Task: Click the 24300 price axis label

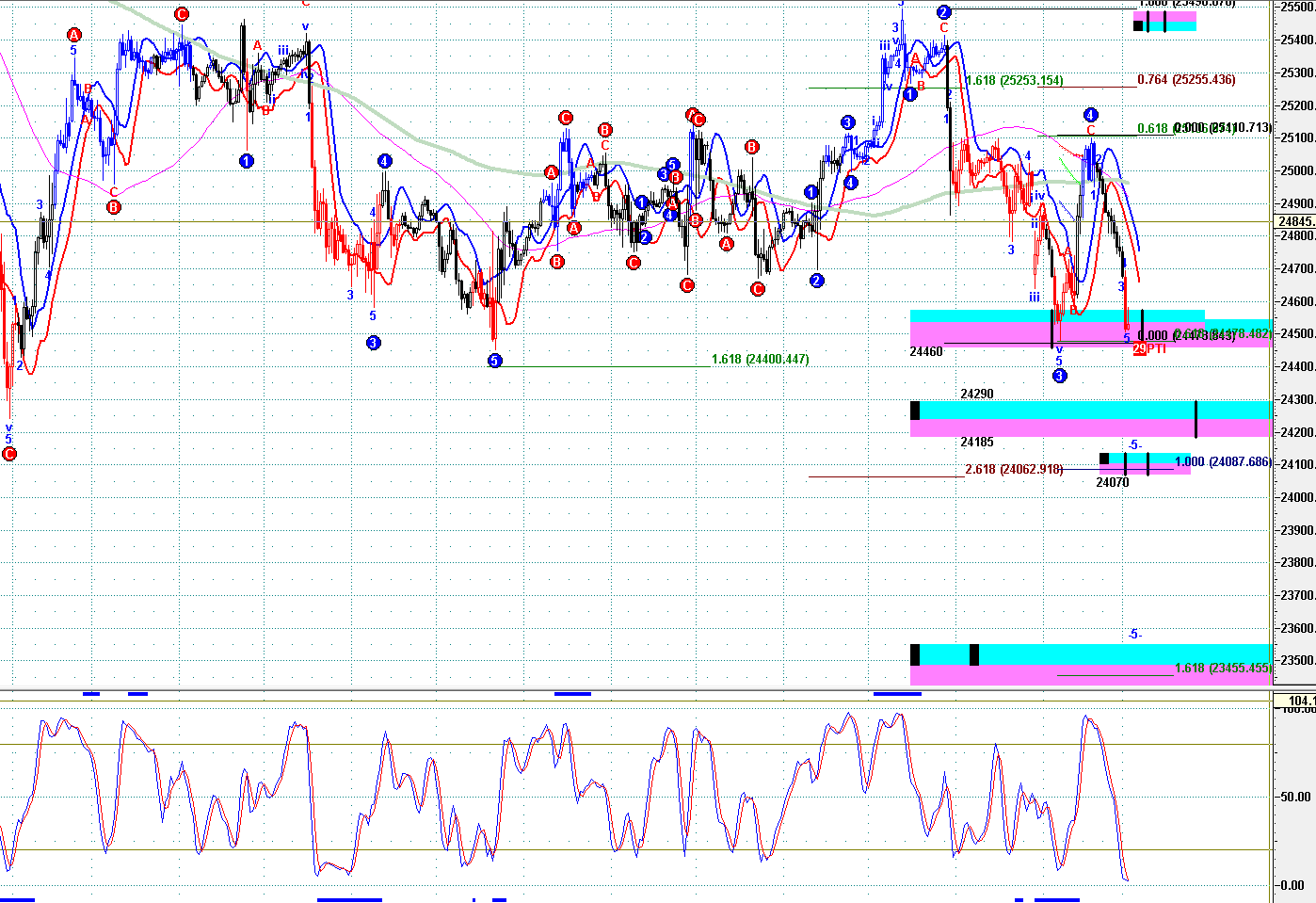Action: pos(1297,399)
